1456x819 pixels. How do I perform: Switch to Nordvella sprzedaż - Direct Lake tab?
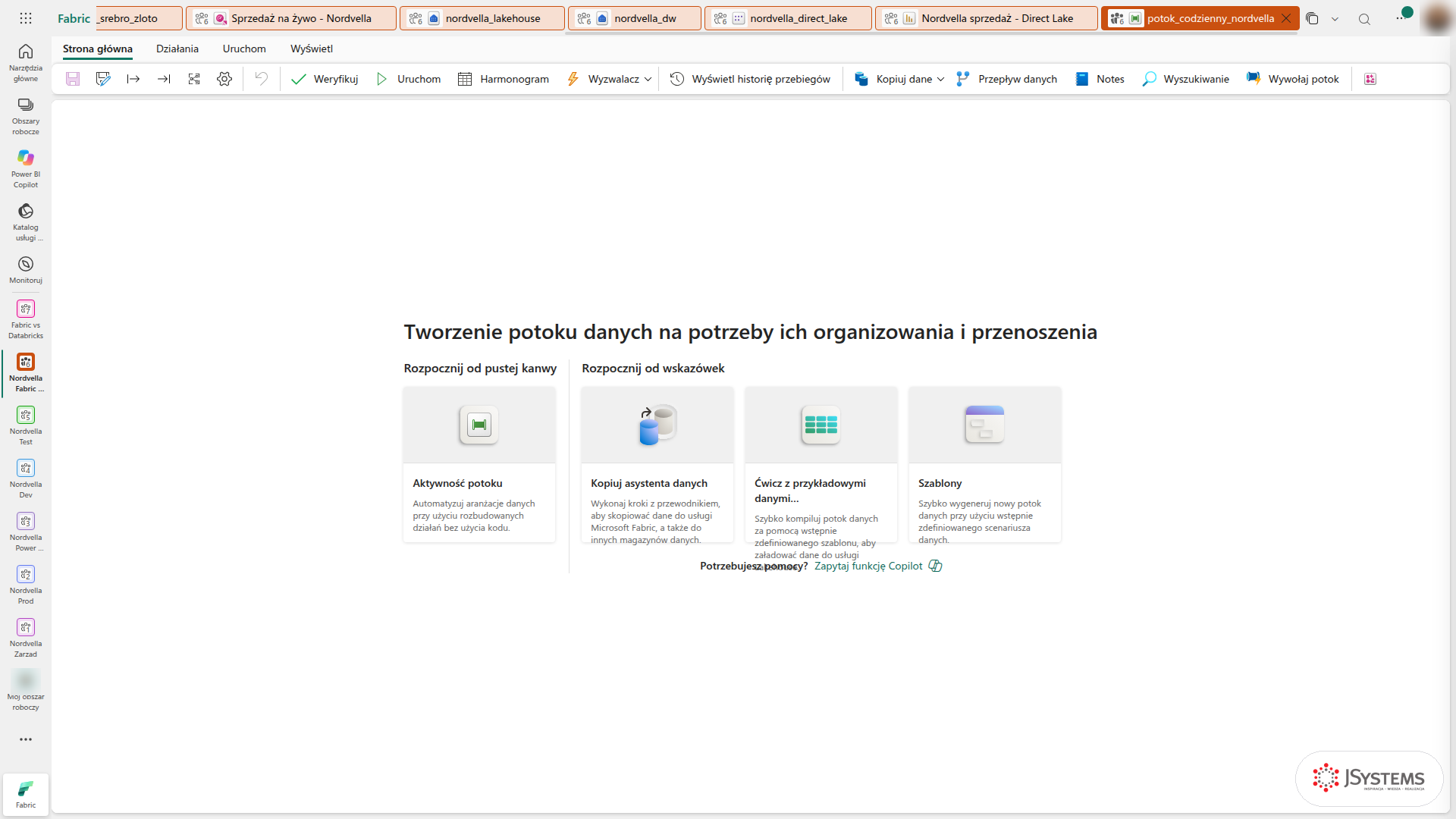tap(987, 18)
